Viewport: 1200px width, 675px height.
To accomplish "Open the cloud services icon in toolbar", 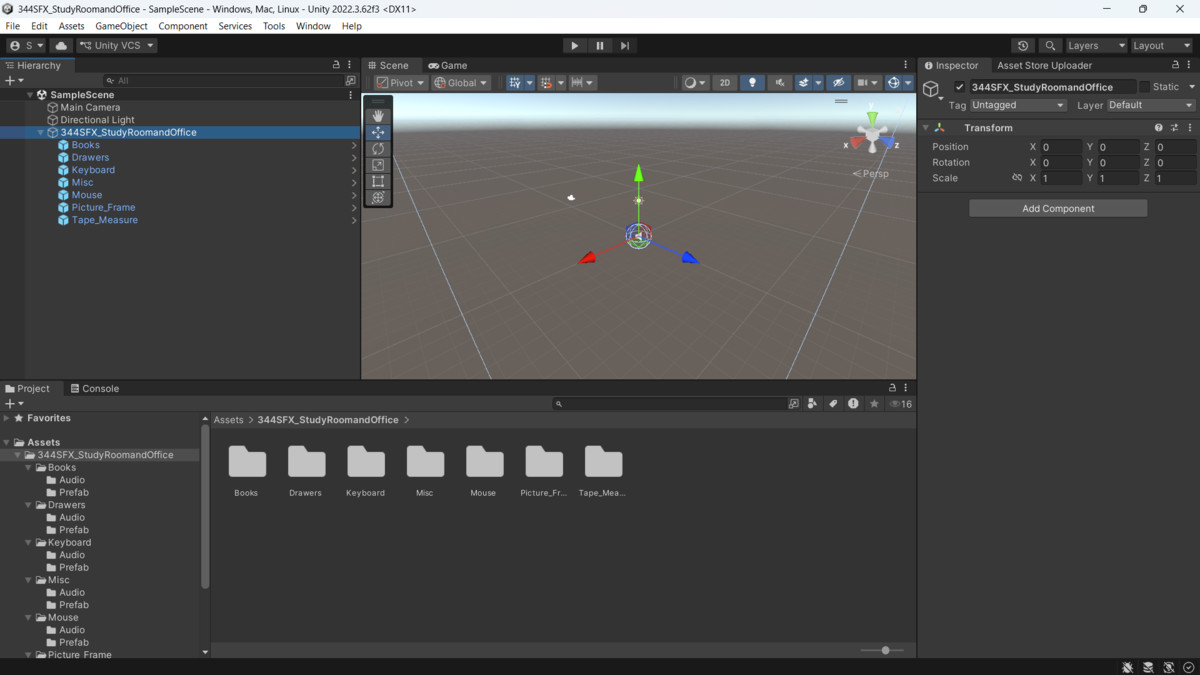I will [61, 45].
